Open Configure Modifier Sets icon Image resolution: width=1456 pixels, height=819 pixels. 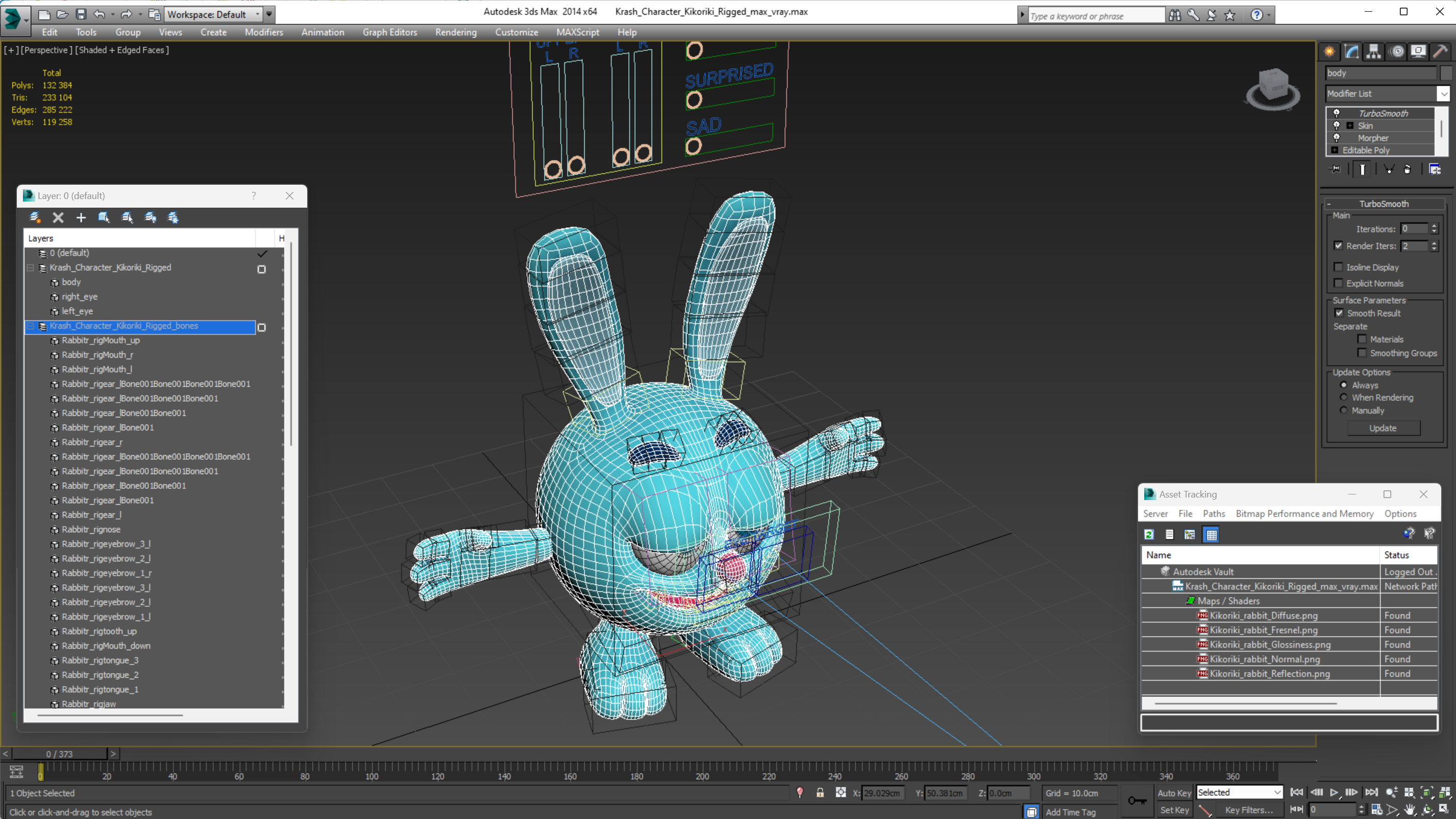click(1435, 169)
